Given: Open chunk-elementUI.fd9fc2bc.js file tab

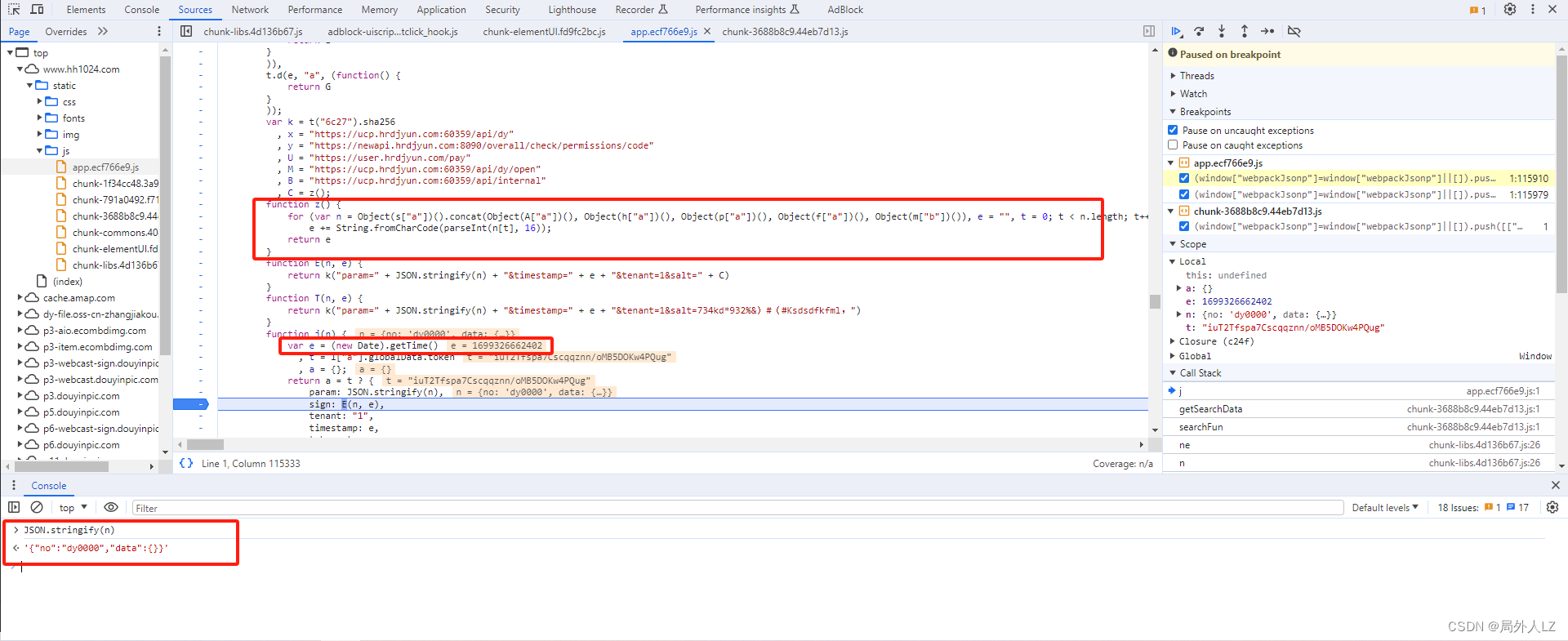Looking at the screenshot, I should 544,31.
